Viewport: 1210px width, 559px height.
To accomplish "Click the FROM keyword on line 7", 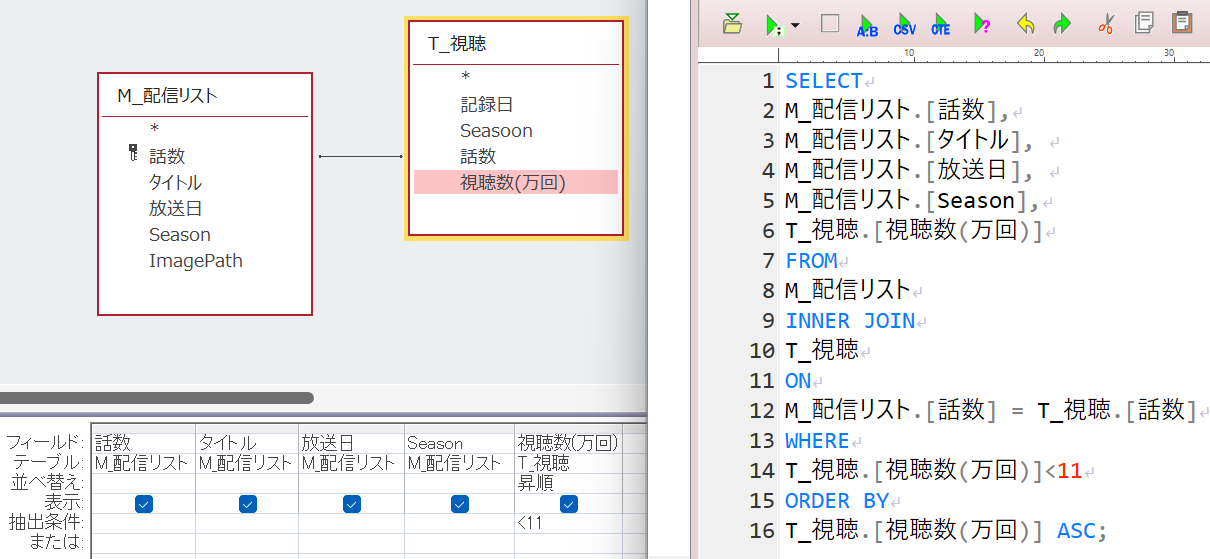I will [x=811, y=261].
